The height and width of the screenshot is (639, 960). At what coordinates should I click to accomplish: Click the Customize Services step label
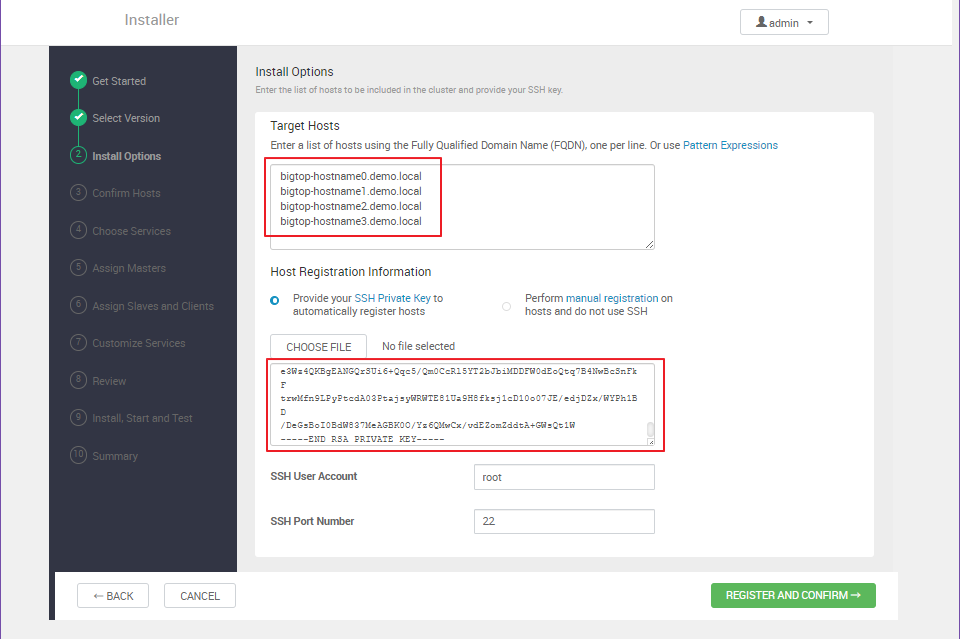pos(139,343)
